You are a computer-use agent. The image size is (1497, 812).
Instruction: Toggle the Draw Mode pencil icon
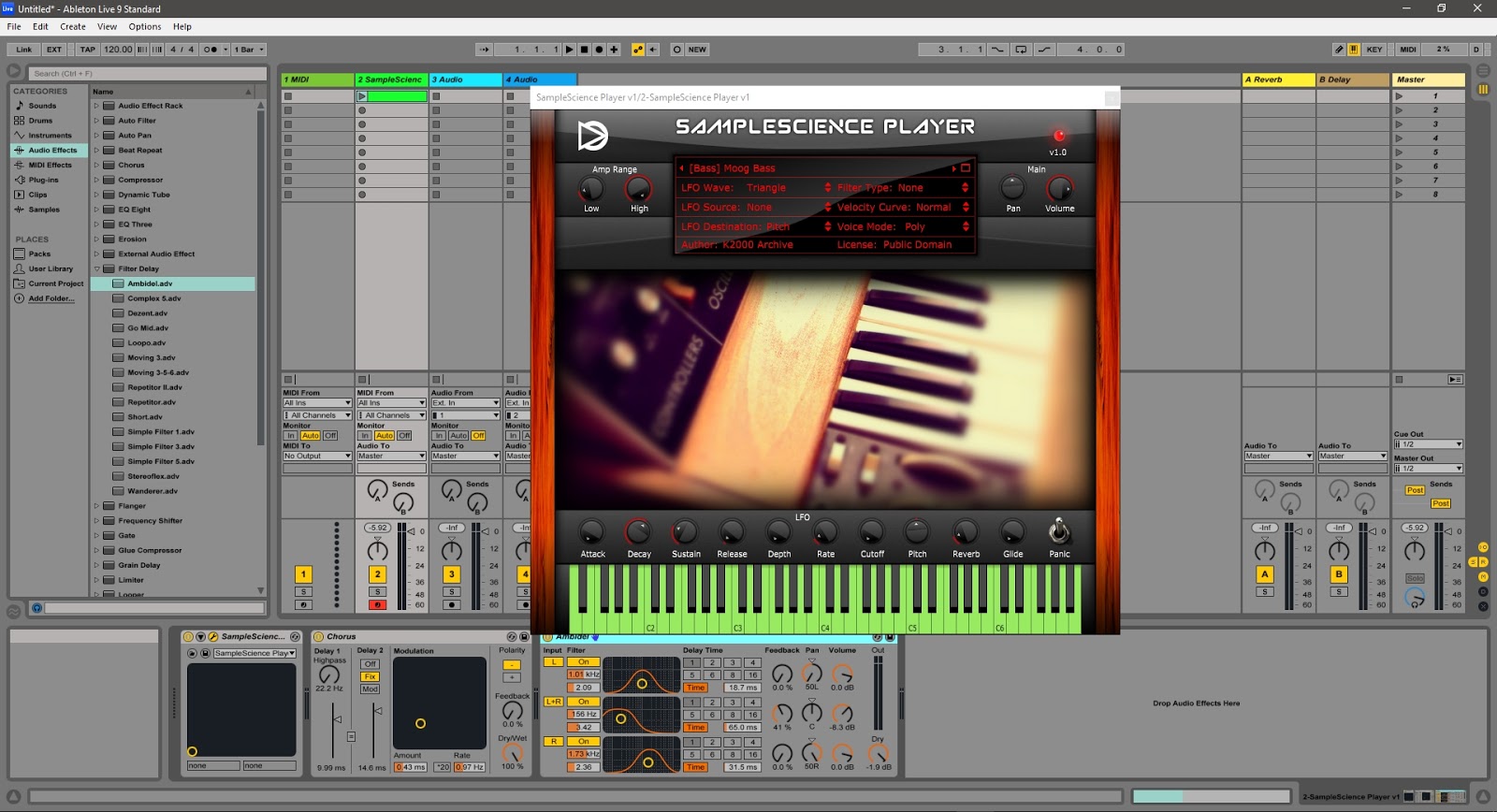1339,50
